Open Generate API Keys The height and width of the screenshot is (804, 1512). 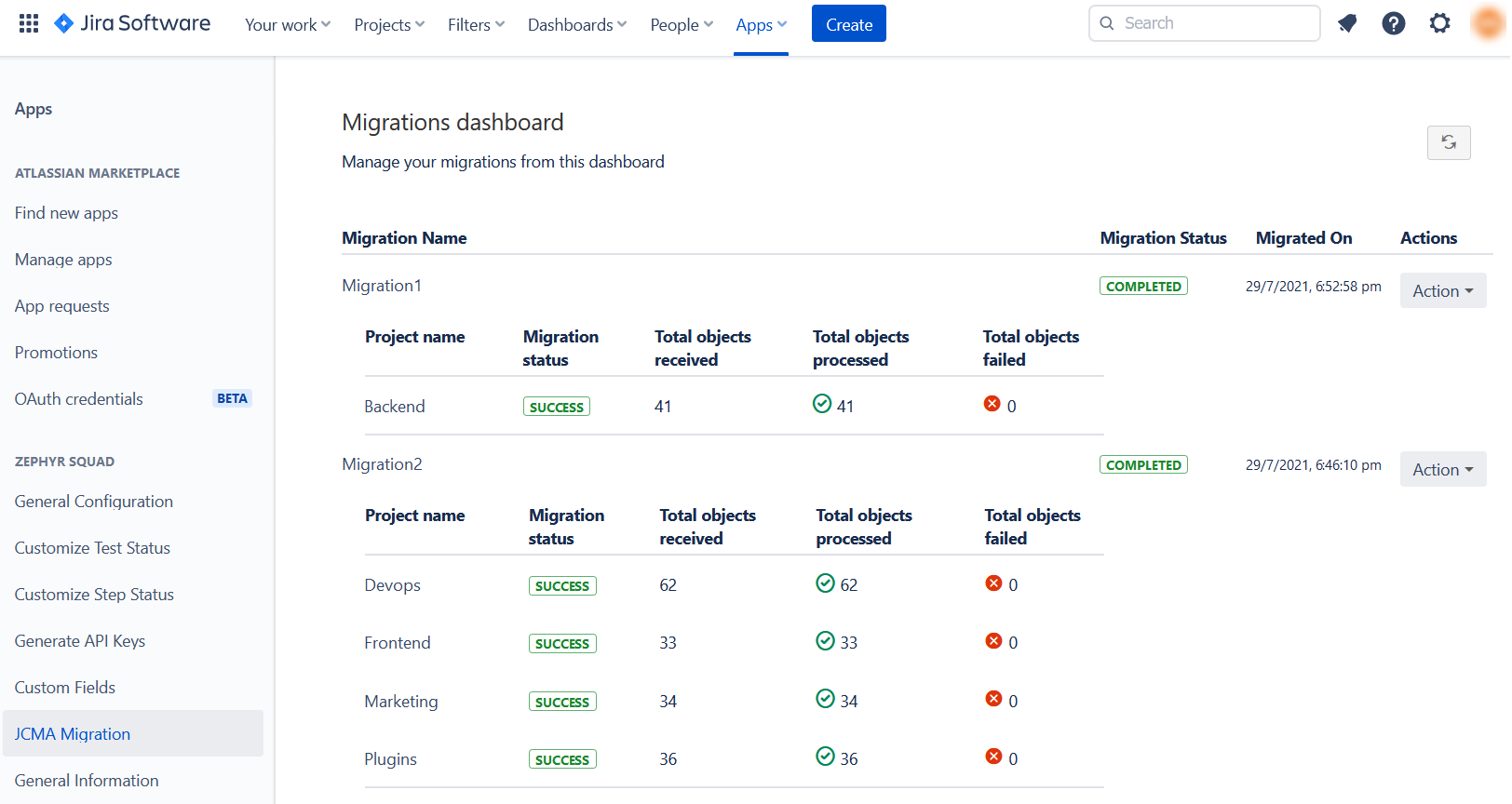pos(80,641)
